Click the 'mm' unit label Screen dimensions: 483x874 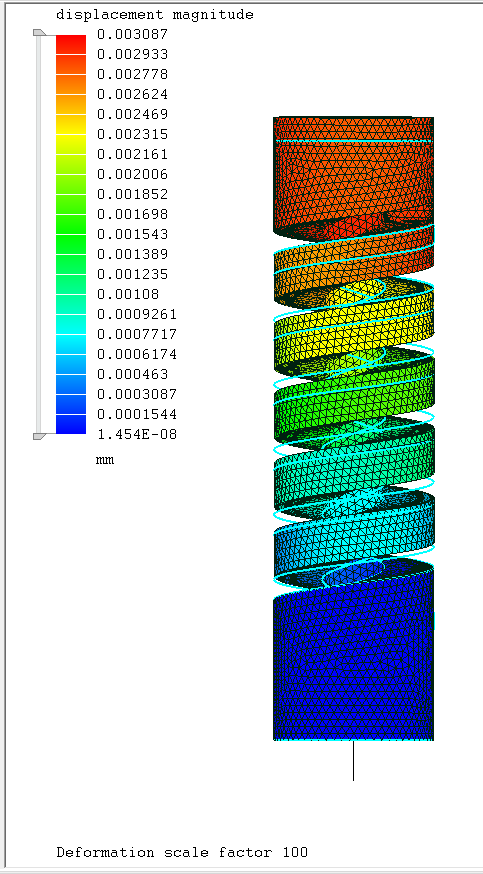[x=105, y=460]
